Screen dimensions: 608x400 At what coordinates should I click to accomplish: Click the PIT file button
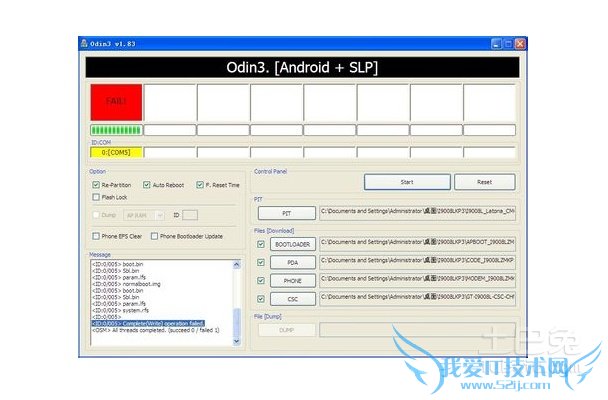pyautogui.click(x=287, y=213)
